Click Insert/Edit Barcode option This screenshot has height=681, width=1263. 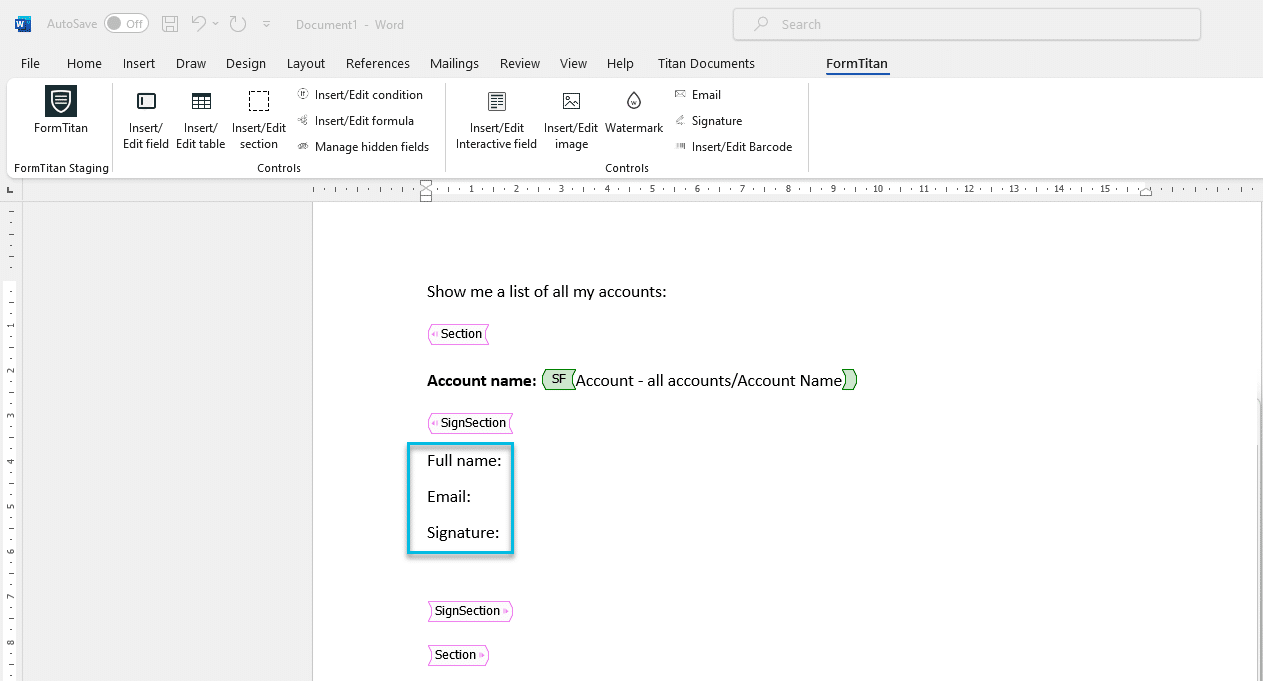733,147
